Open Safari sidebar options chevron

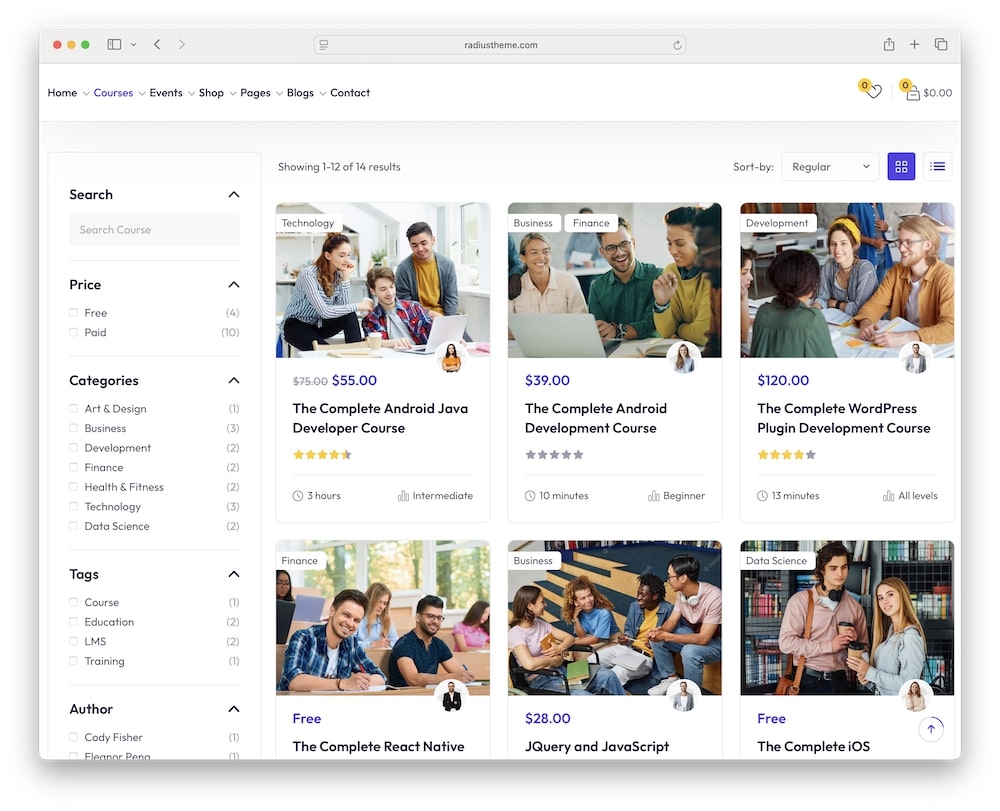coord(133,45)
